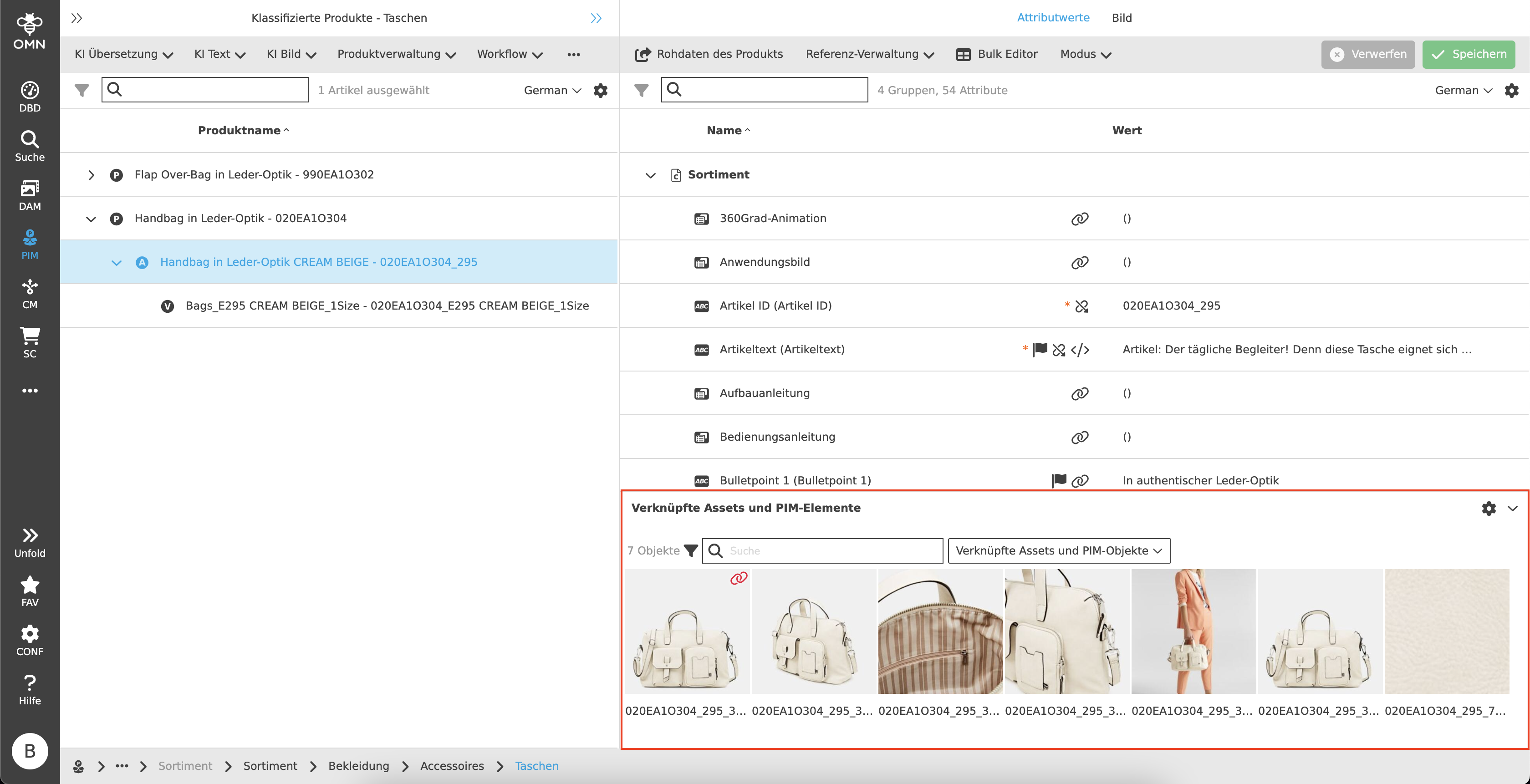Click the link icon for 360Grad-Animation

tap(1079, 219)
